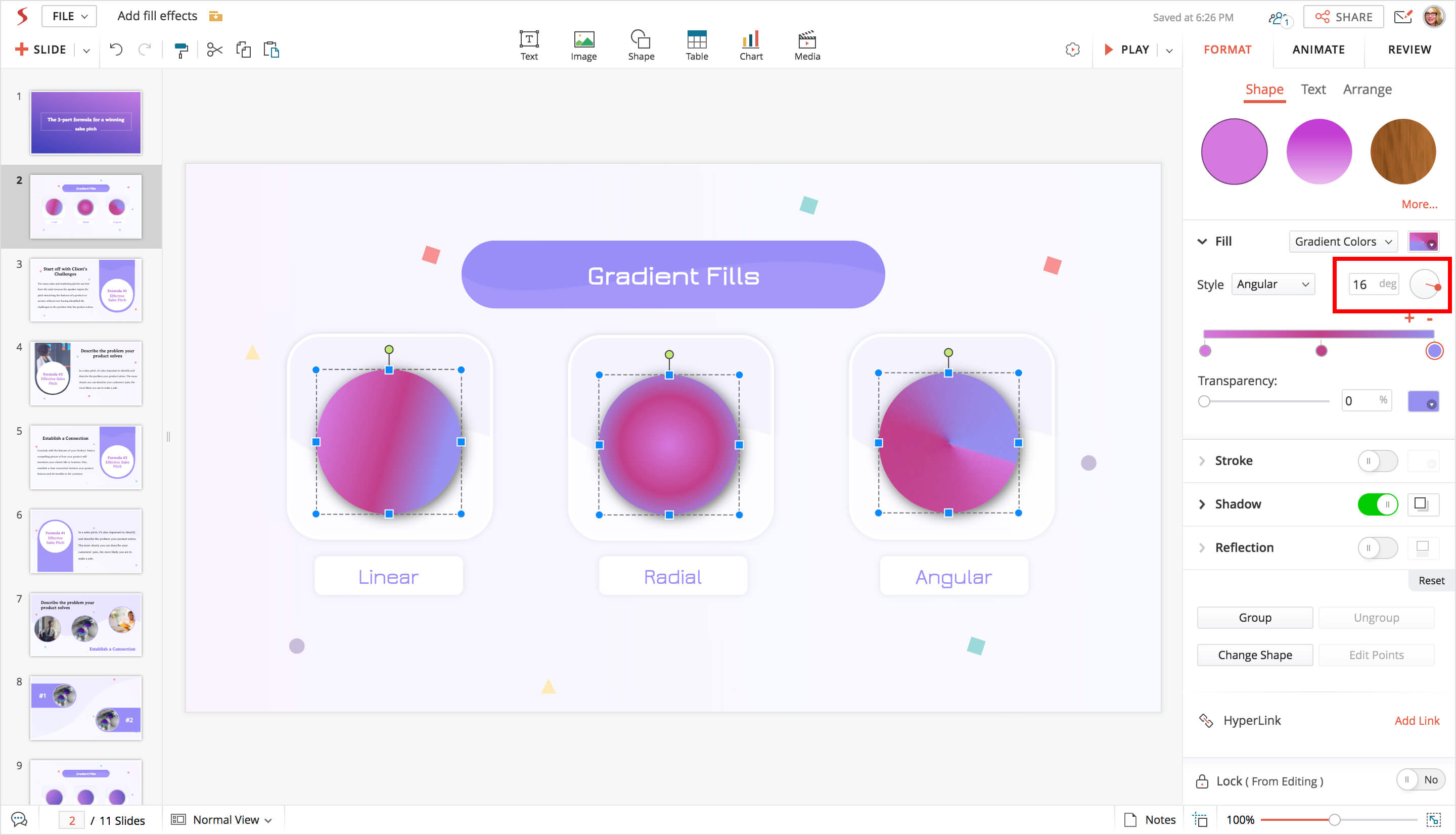Open the Gradient Colors fill dropdown

(1342, 242)
